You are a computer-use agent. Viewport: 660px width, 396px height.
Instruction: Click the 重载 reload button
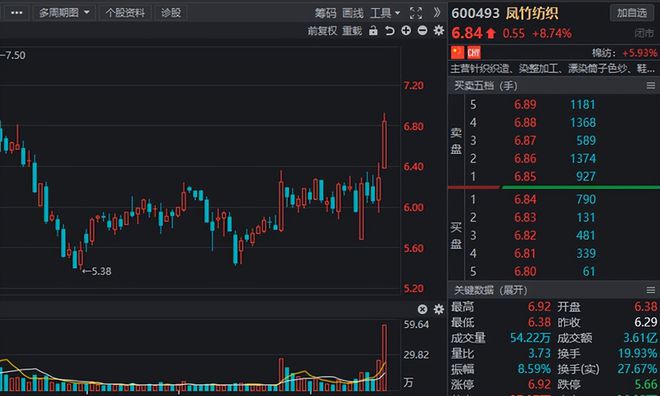click(352, 31)
